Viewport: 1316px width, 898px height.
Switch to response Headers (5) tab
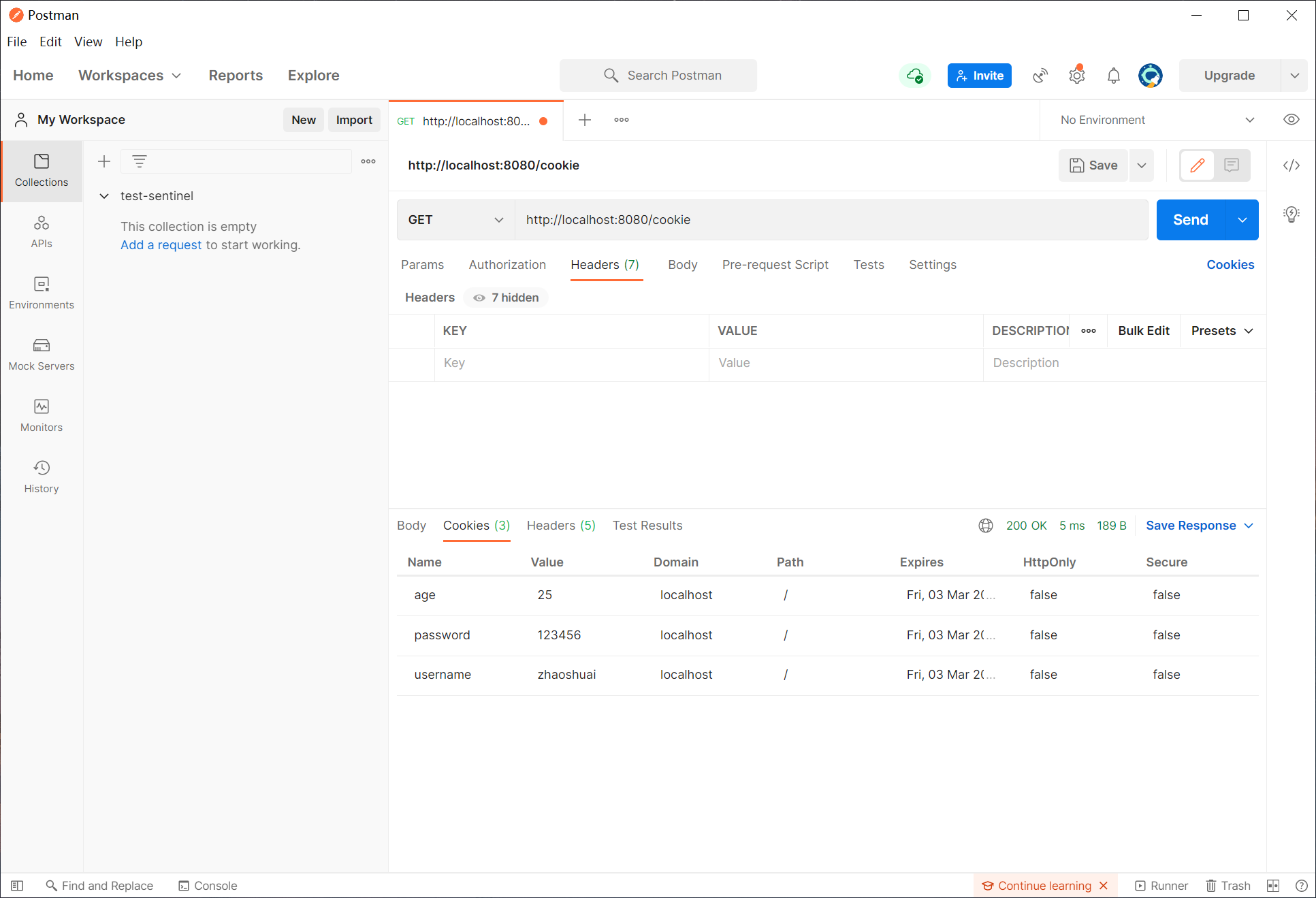(x=561, y=526)
